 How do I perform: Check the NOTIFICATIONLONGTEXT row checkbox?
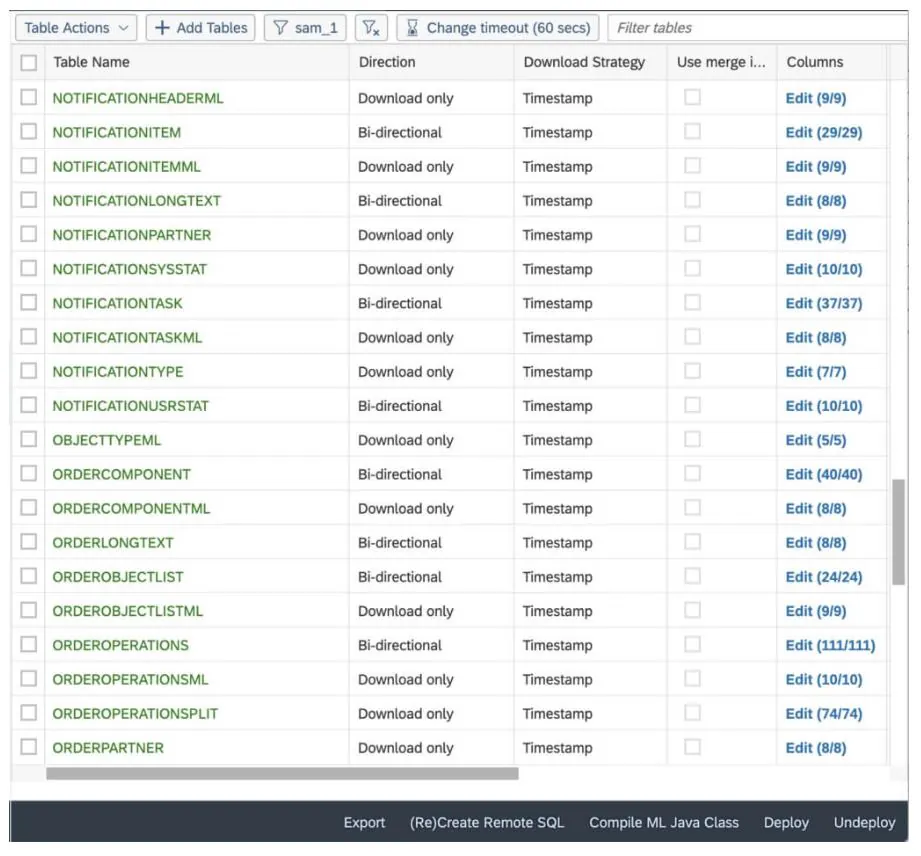29,200
